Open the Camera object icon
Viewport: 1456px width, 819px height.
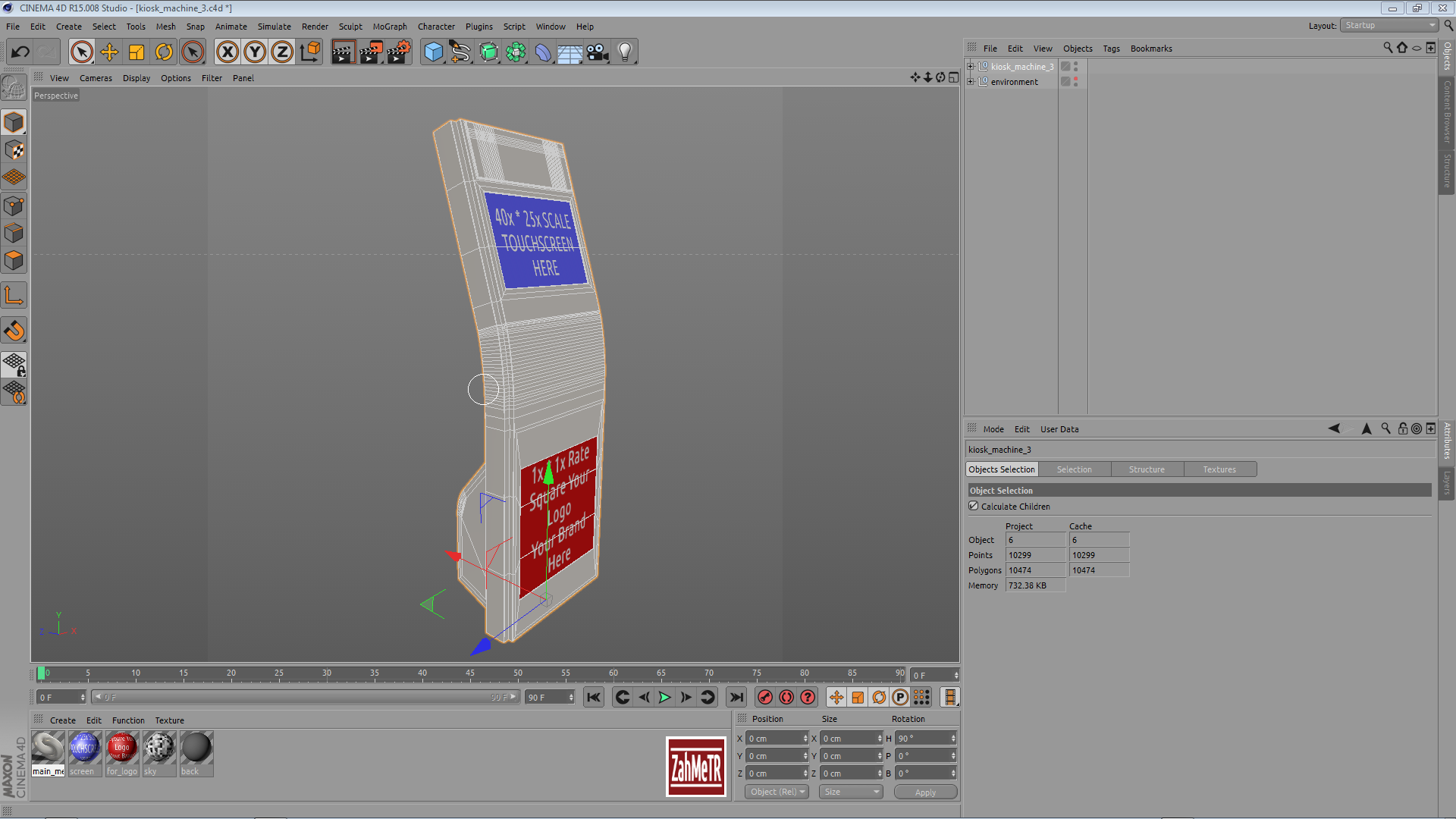click(x=598, y=52)
